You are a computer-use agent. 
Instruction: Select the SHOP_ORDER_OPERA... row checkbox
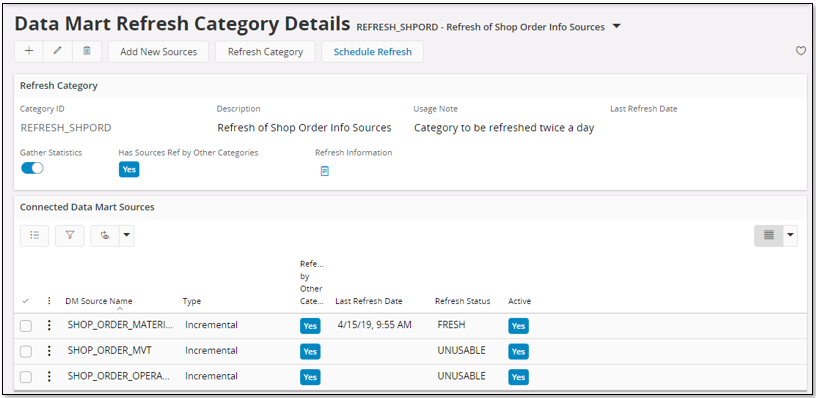[x=26, y=377]
